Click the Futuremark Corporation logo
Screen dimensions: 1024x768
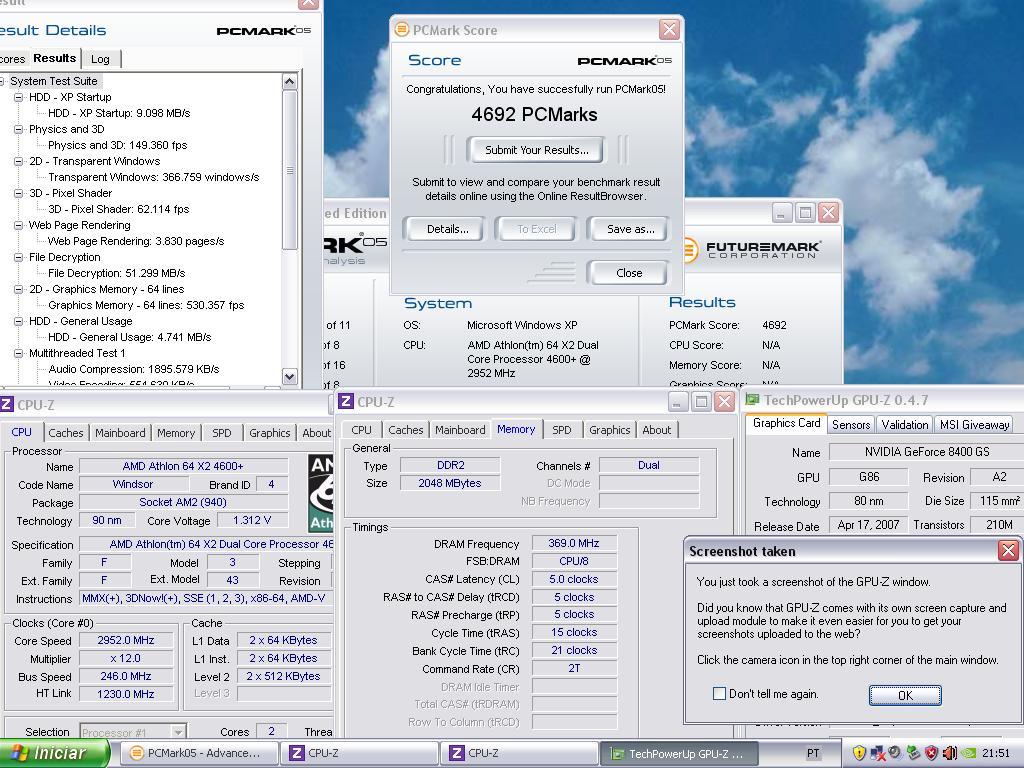tap(752, 250)
